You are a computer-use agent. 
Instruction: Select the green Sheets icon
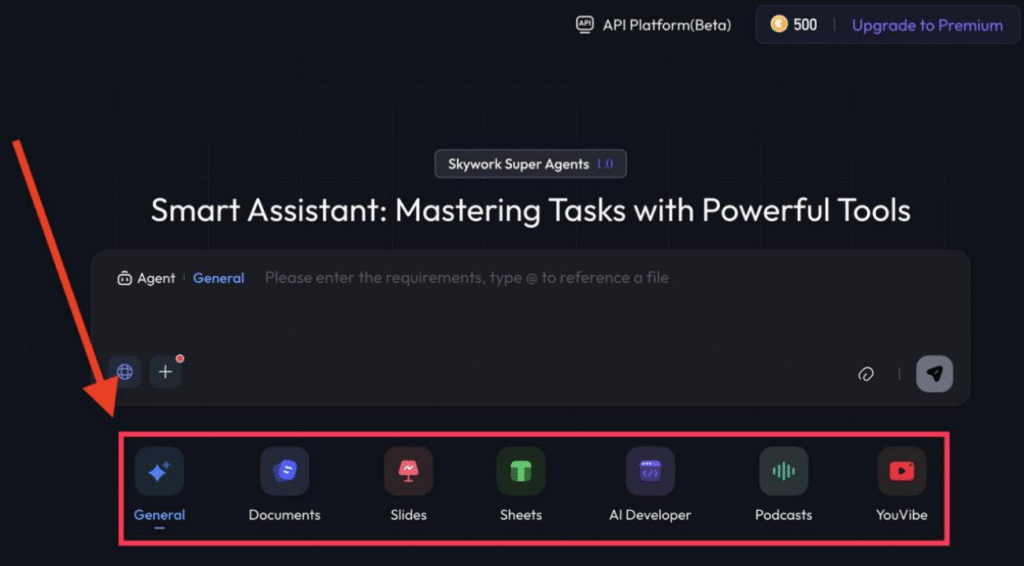coord(520,471)
